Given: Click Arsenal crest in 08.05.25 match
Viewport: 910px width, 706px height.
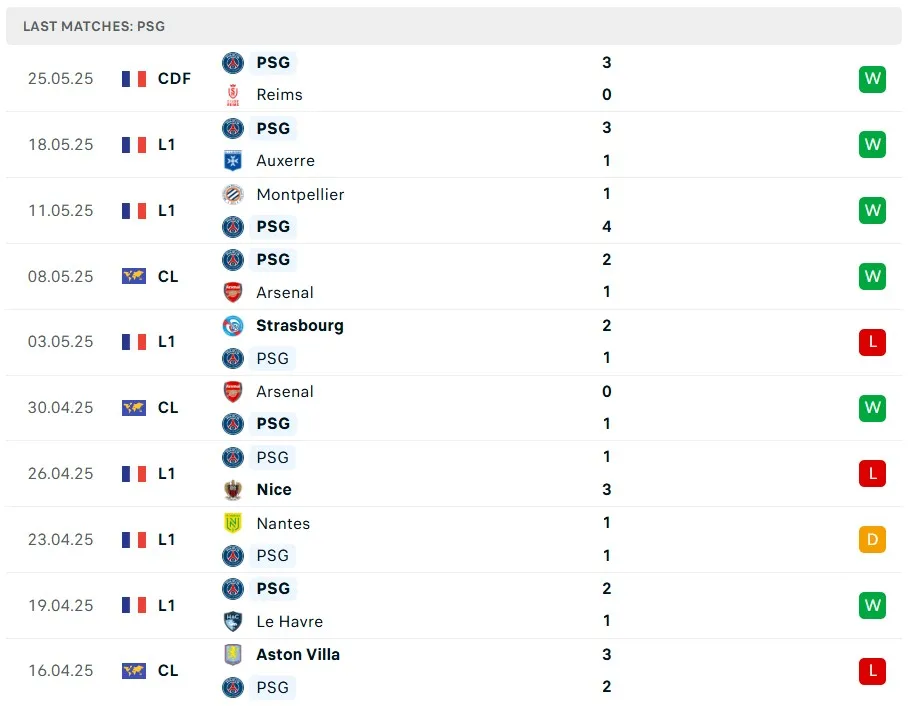Looking at the screenshot, I should 233,292.
